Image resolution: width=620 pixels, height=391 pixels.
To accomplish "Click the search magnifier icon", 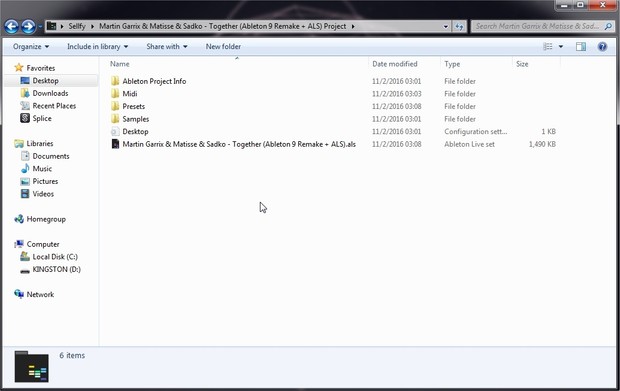I will tap(608, 26).
